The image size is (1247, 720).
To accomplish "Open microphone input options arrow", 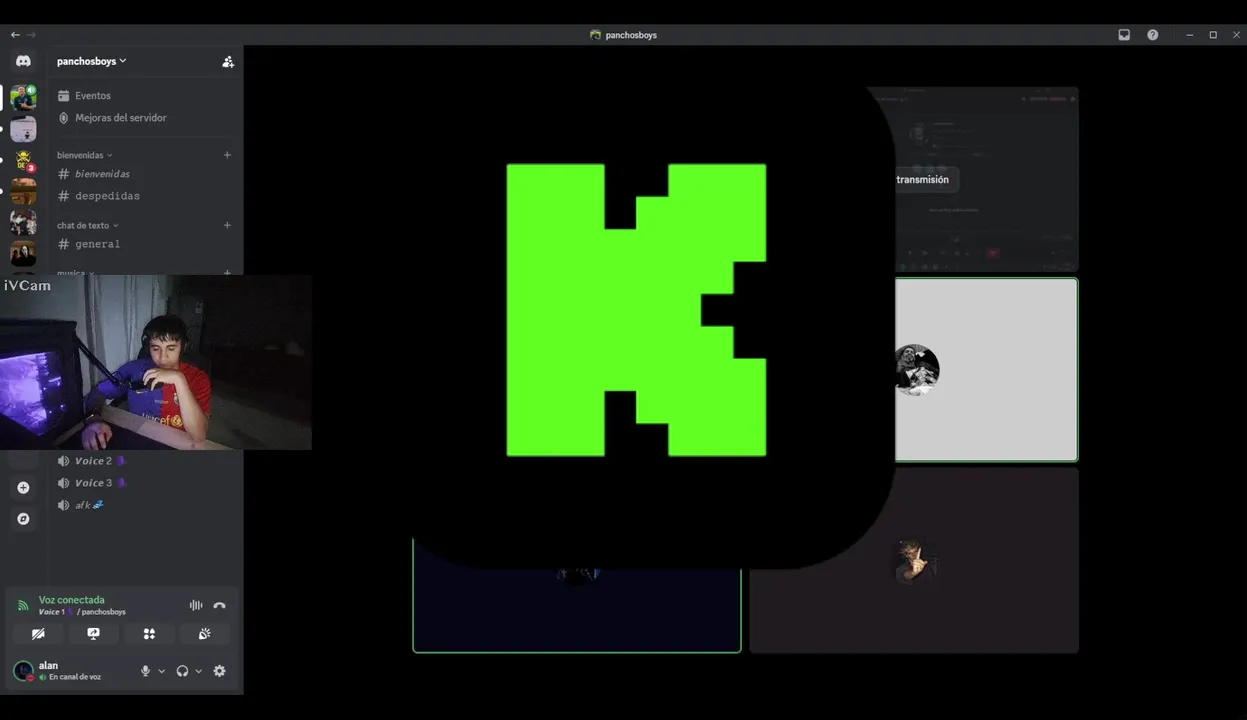I will point(162,671).
